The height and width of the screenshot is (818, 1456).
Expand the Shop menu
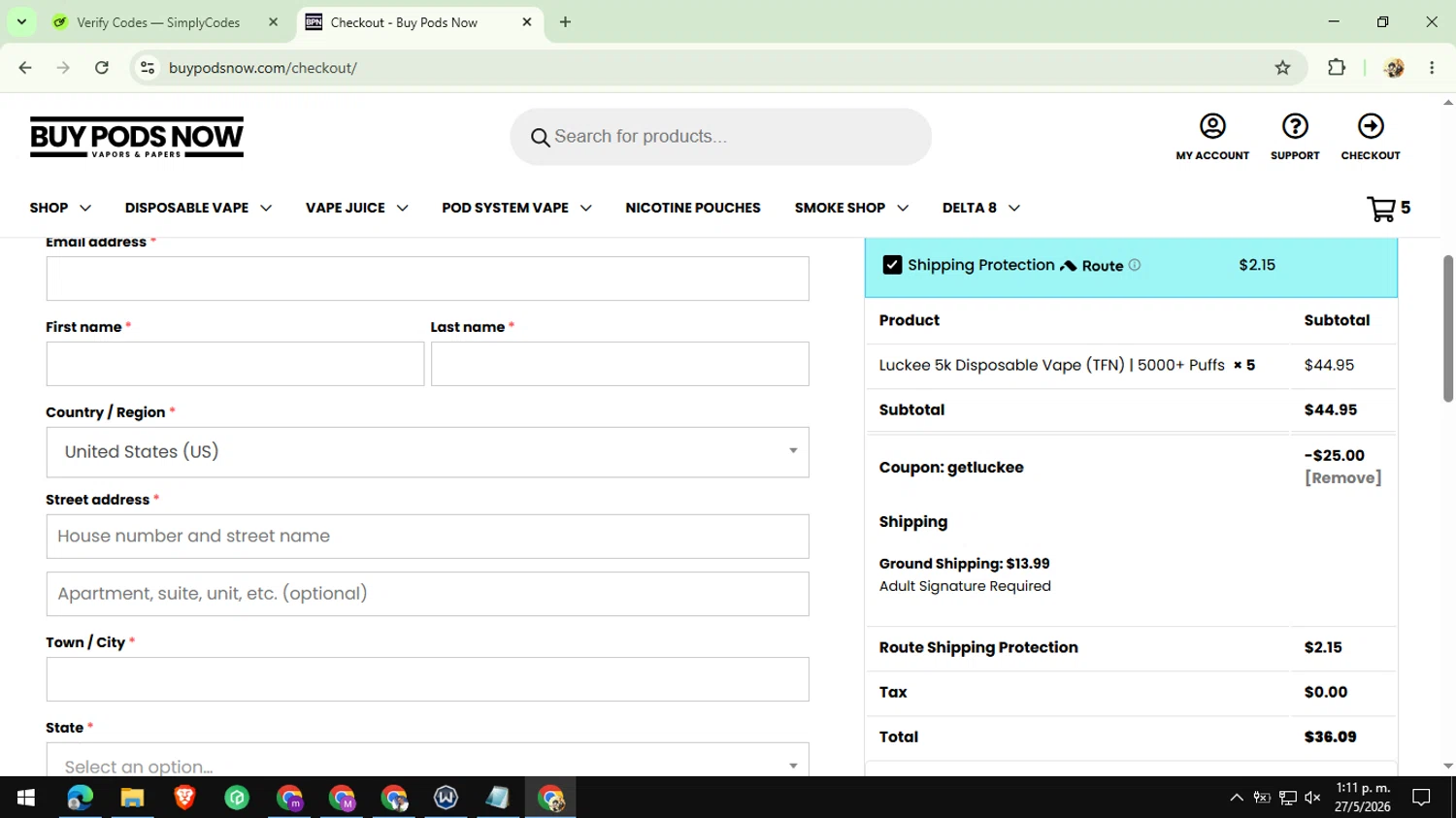[60, 208]
